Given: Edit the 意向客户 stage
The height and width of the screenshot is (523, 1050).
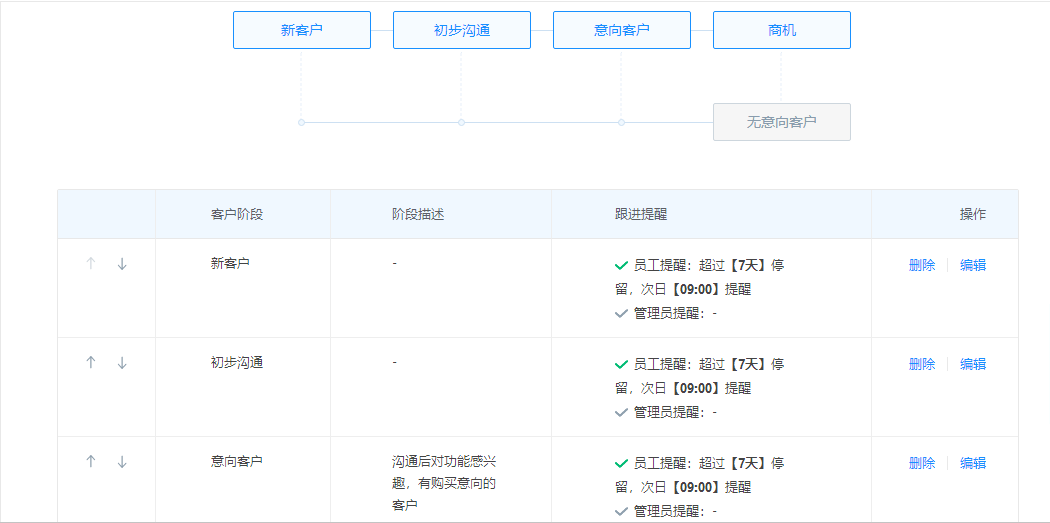Looking at the screenshot, I should (973, 463).
